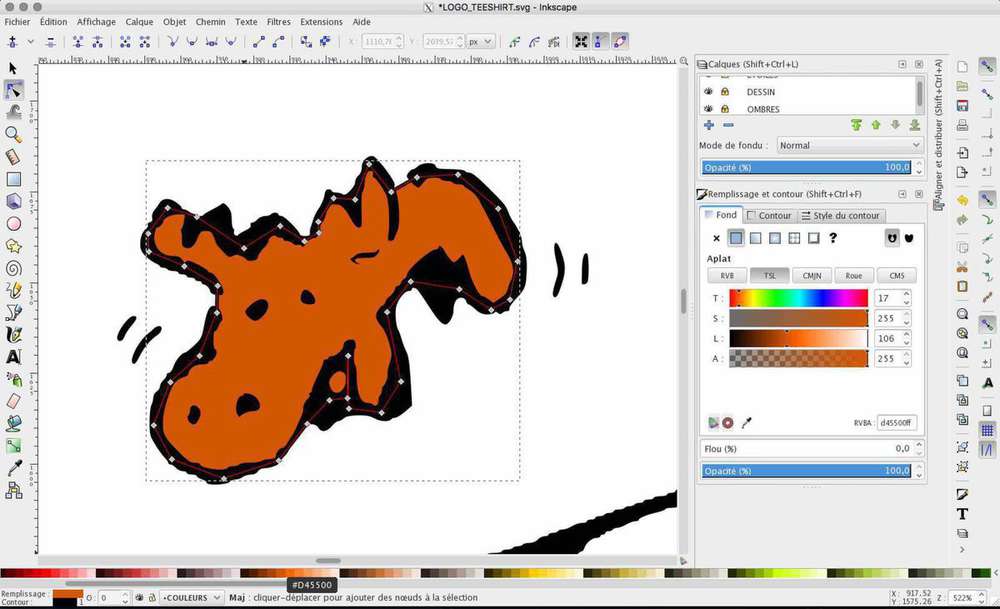Click the no paint X icon

pyautogui.click(x=716, y=238)
